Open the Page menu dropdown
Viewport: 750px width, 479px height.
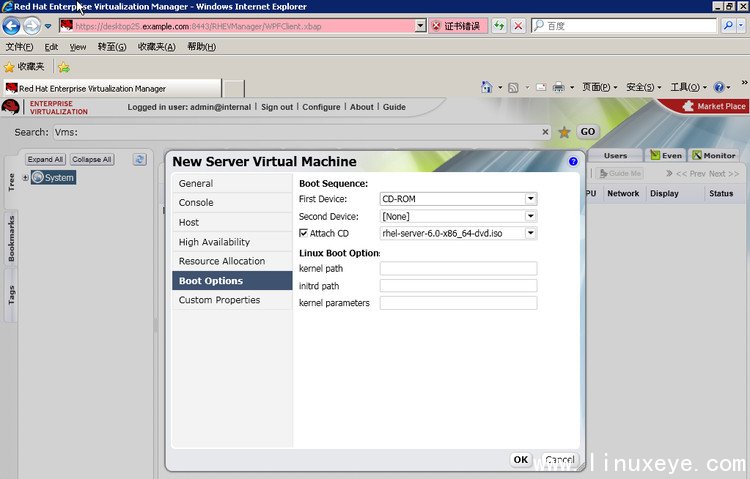pyautogui.click(x=599, y=87)
